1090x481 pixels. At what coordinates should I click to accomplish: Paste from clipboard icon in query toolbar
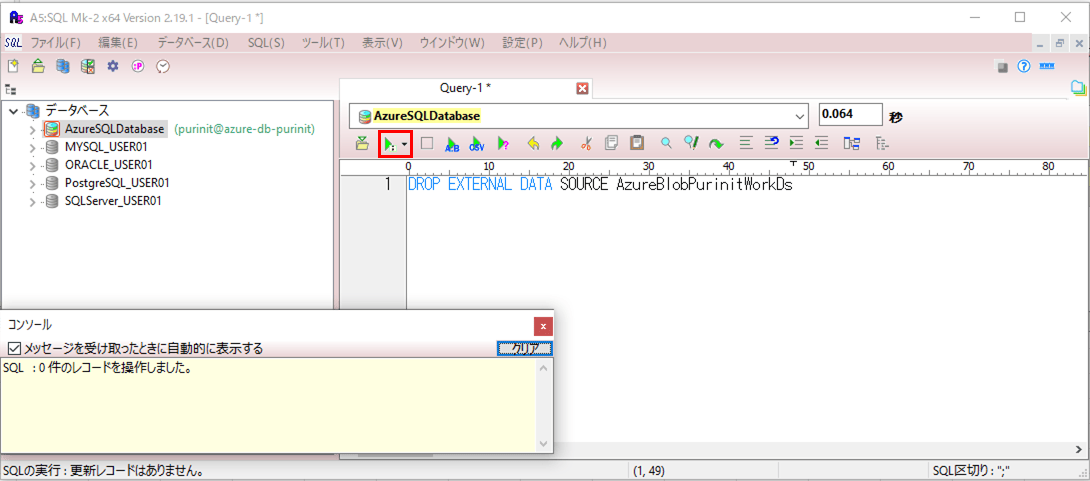coord(635,143)
